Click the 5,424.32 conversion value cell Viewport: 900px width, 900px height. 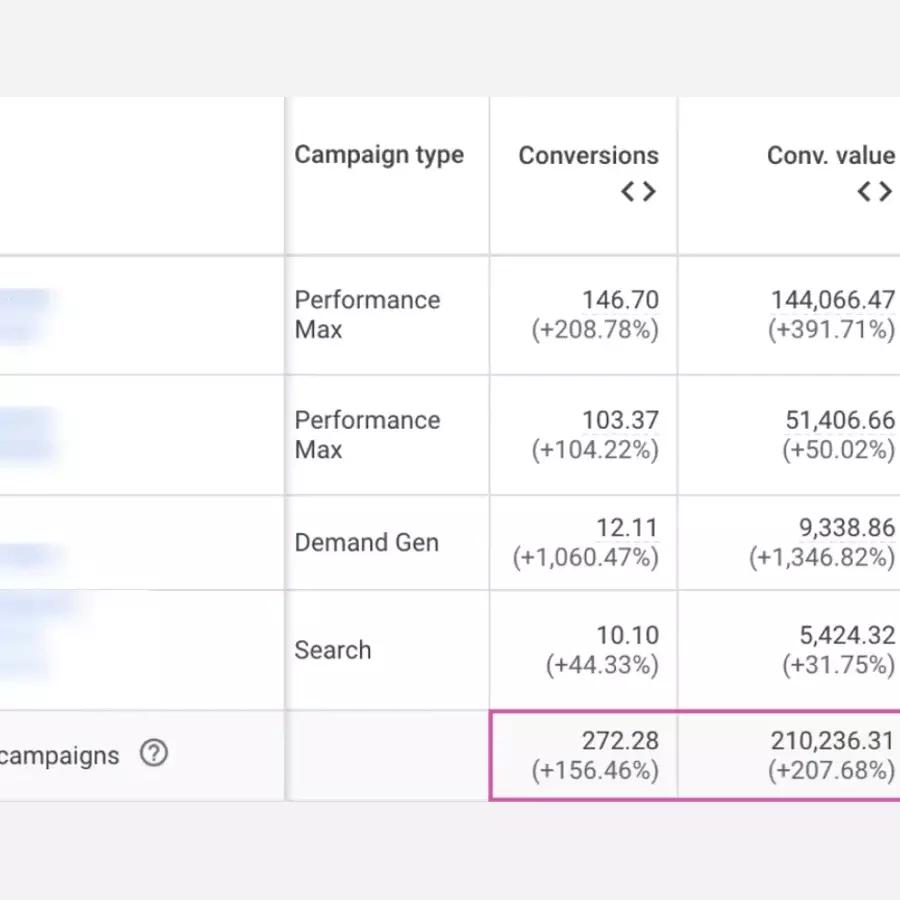coord(847,635)
